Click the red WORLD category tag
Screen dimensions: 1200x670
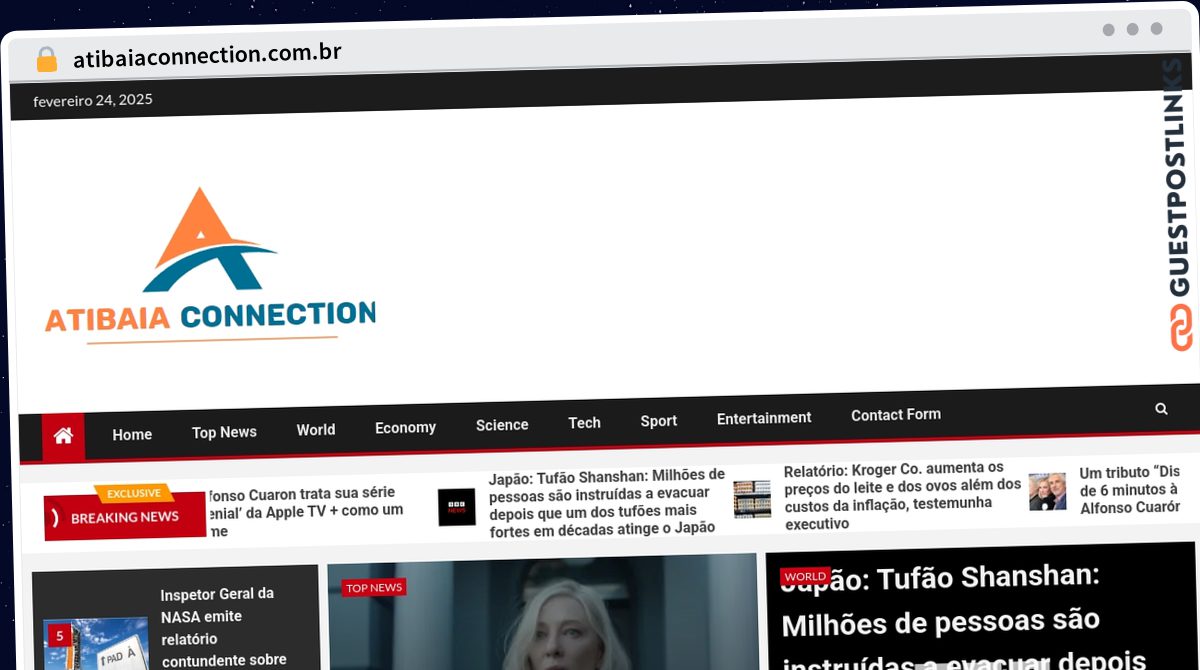coord(806,576)
